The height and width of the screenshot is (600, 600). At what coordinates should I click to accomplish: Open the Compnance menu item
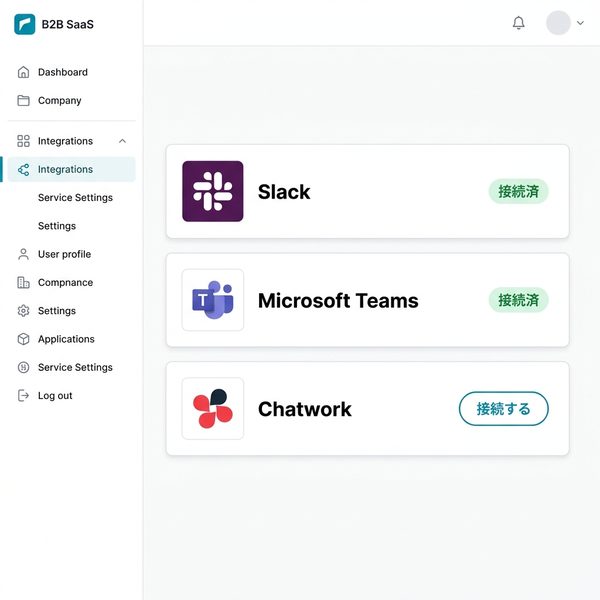point(65,282)
